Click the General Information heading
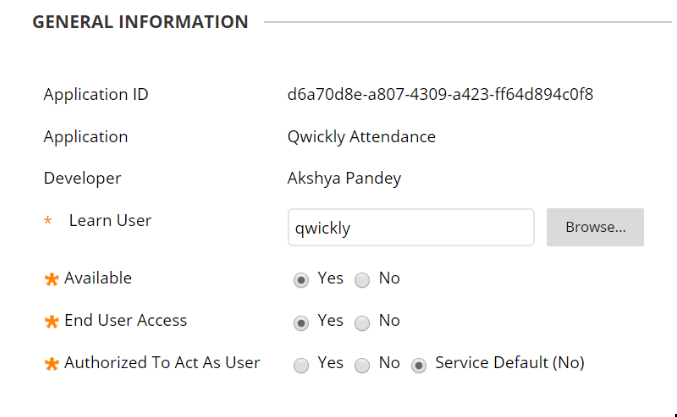This screenshot has height=417, width=677. [x=140, y=22]
